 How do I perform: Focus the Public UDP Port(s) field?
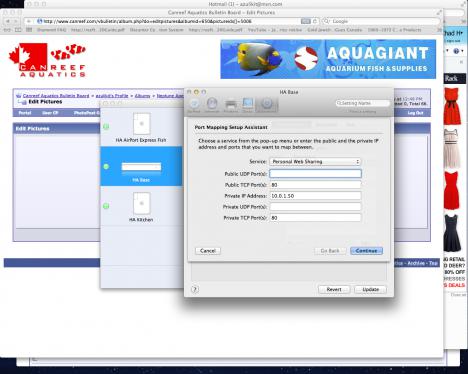315,174
